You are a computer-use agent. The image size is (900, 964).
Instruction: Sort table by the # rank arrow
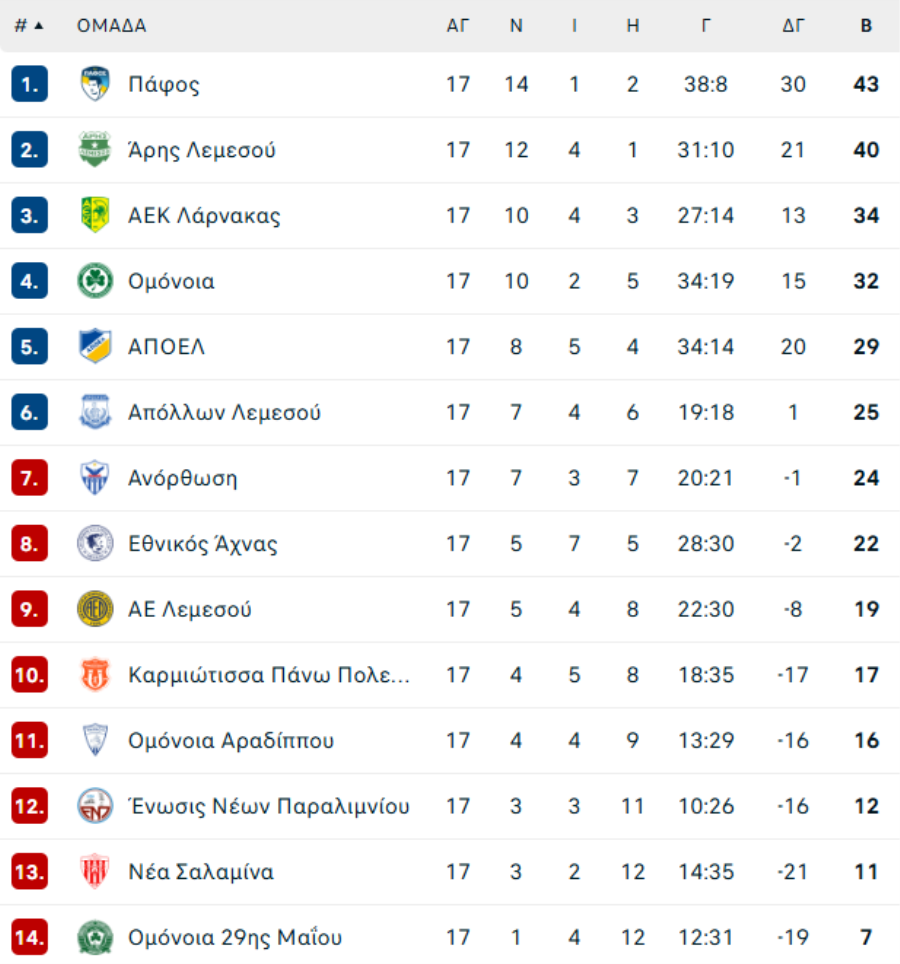pos(39,26)
